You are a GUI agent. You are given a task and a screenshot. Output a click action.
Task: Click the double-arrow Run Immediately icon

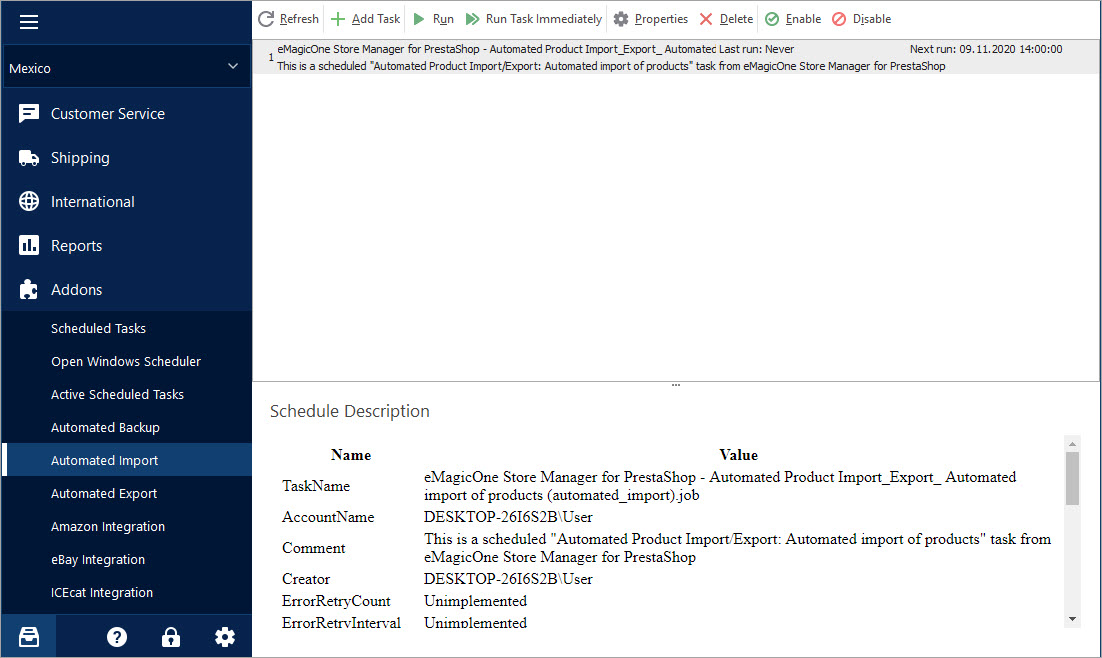[472, 19]
